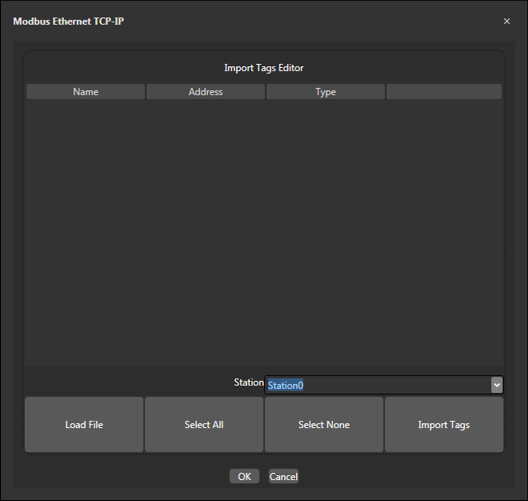The image size is (528, 501).
Task: Open the Station dropdown arrow
Action: click(497, 385)
